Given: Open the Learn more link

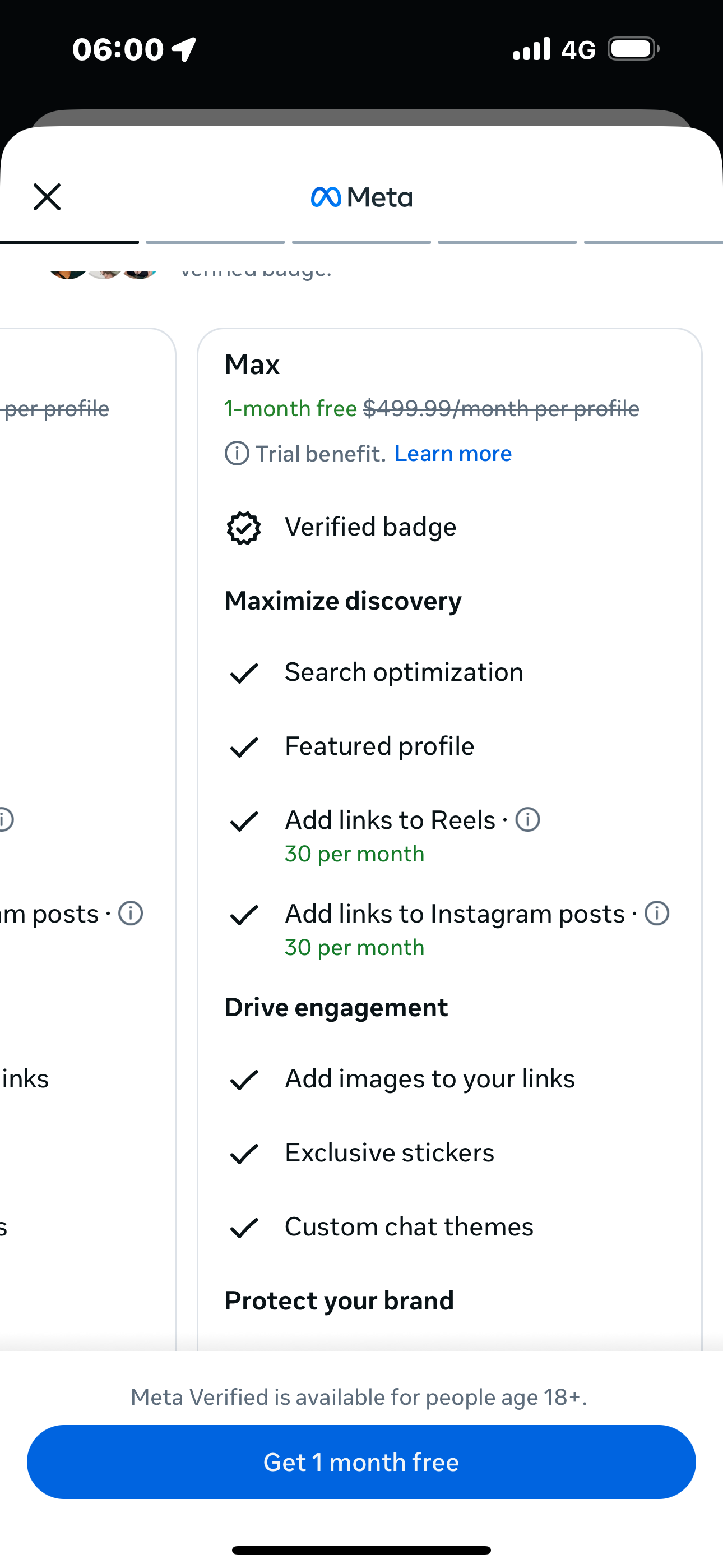Looking at the screenshot, I should coord(453,454).
